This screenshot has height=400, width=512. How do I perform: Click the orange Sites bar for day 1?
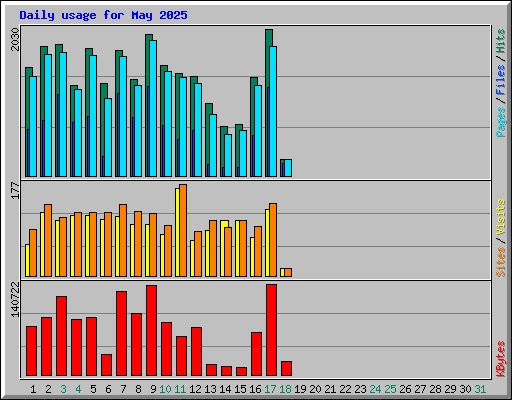[x=33, y=253]
